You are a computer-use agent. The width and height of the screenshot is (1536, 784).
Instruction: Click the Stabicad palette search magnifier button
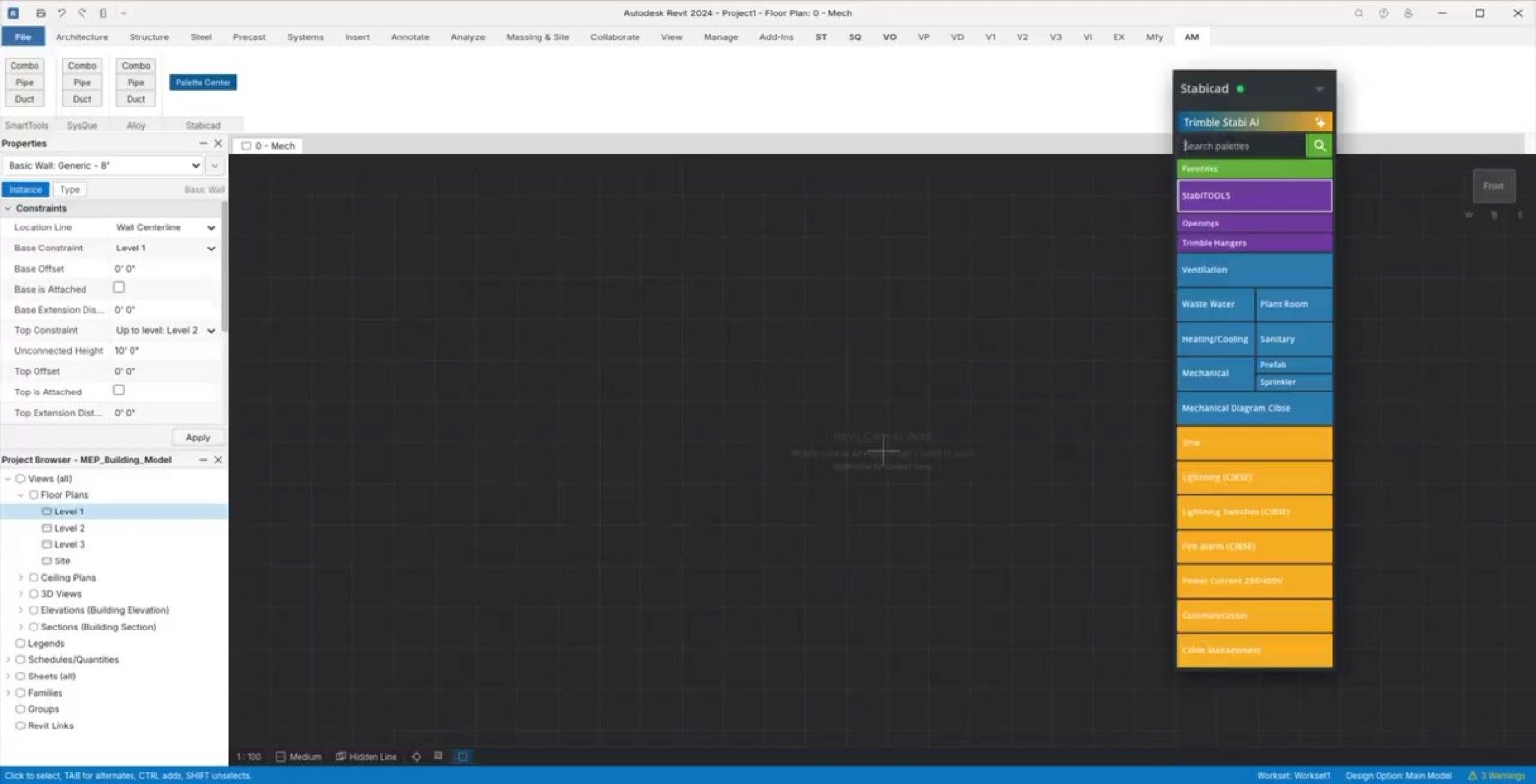click(x=1319, y=146)
